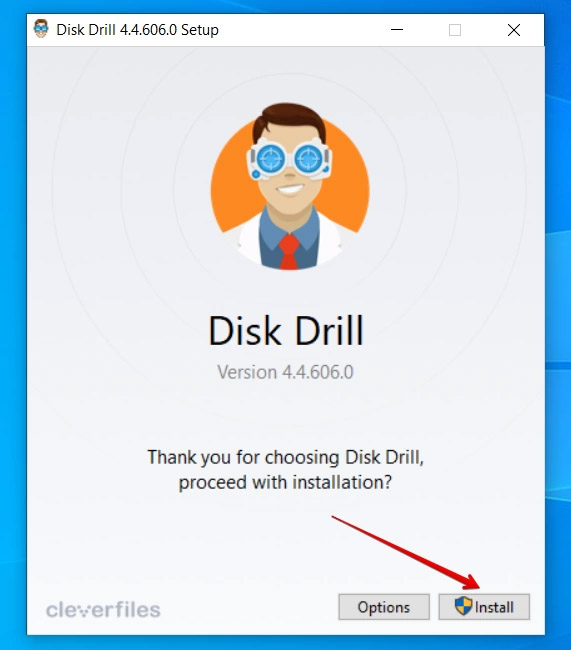Minimize the Disk Drill Setup window
Viewport: 571px width, 650px height.
point(397,30)
